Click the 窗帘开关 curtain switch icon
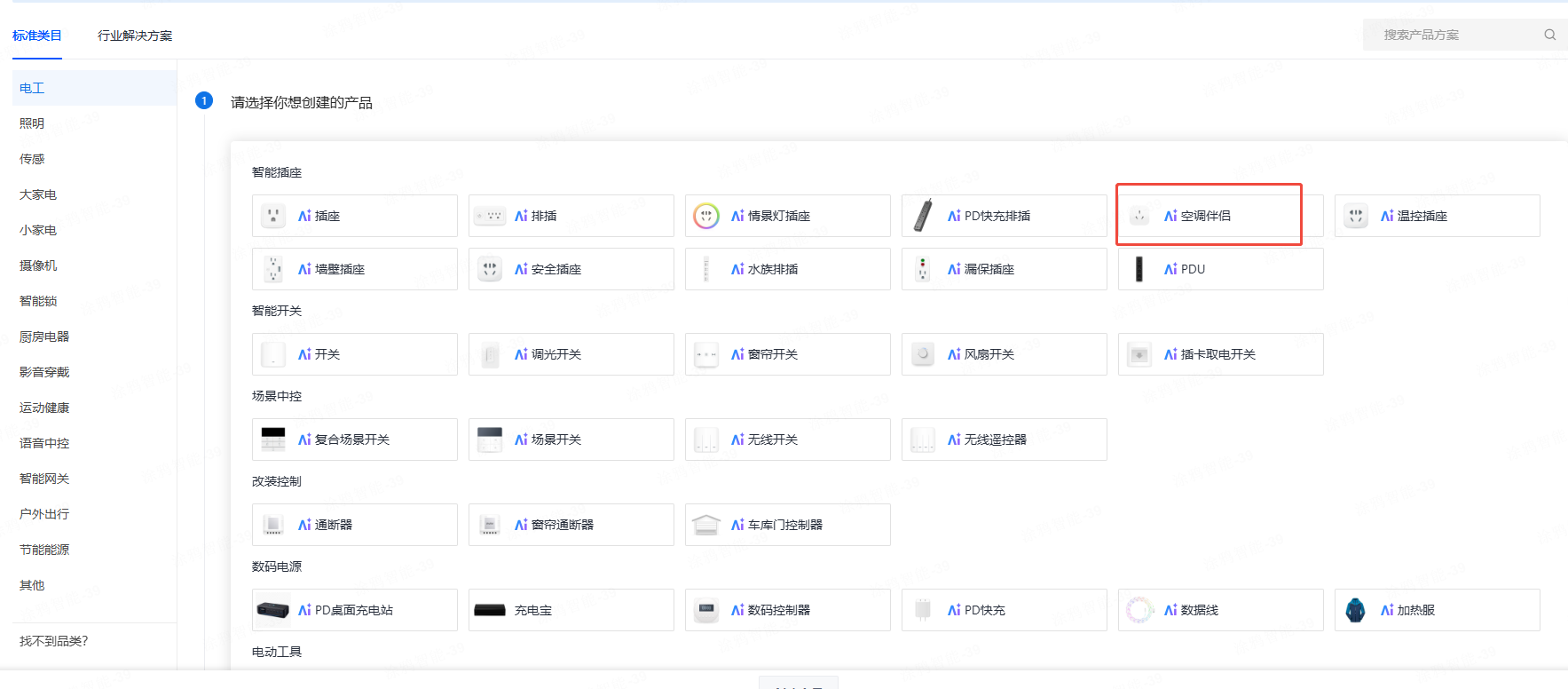 pyautogui.click(x=706, y=354)
